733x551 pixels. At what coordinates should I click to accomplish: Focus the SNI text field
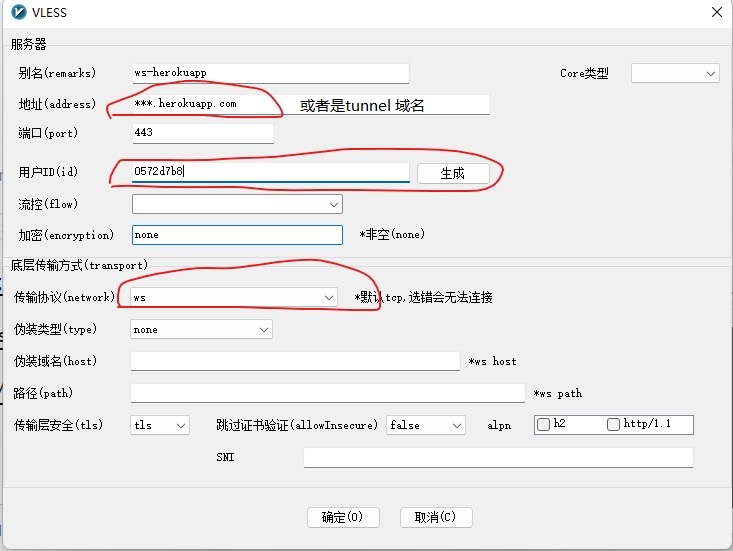[x=497, y=457]
